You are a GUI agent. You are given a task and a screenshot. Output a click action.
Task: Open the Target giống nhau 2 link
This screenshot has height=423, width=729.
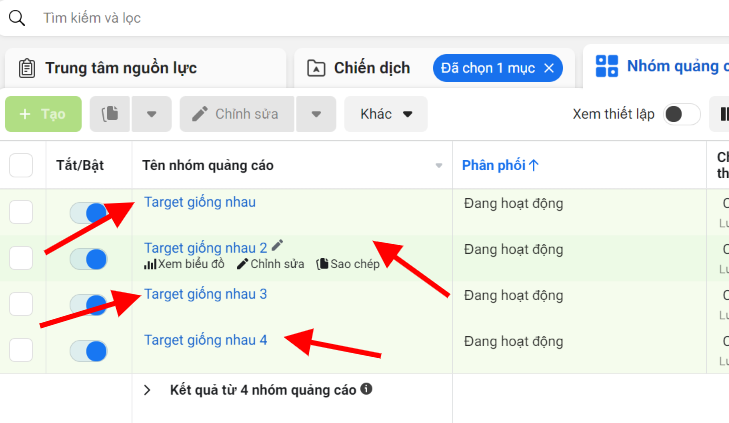tap(205, 248)
